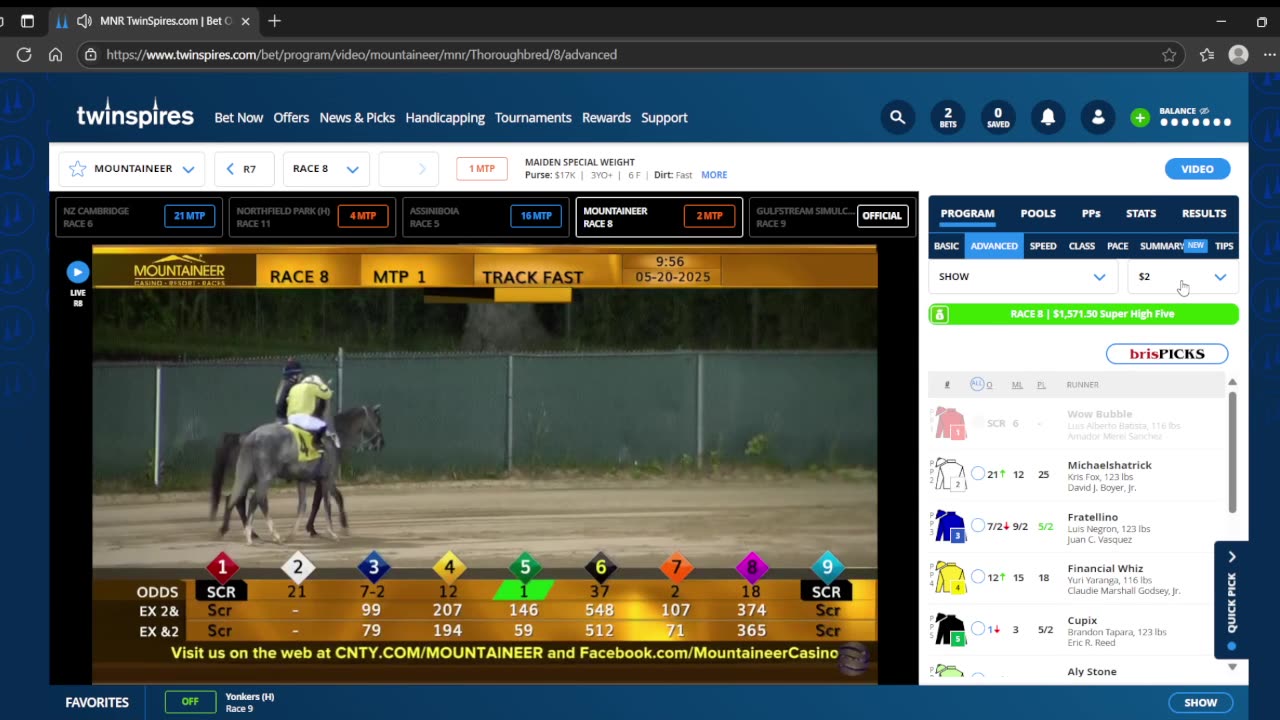Select all runners with the ALL circle

(977, 384)
